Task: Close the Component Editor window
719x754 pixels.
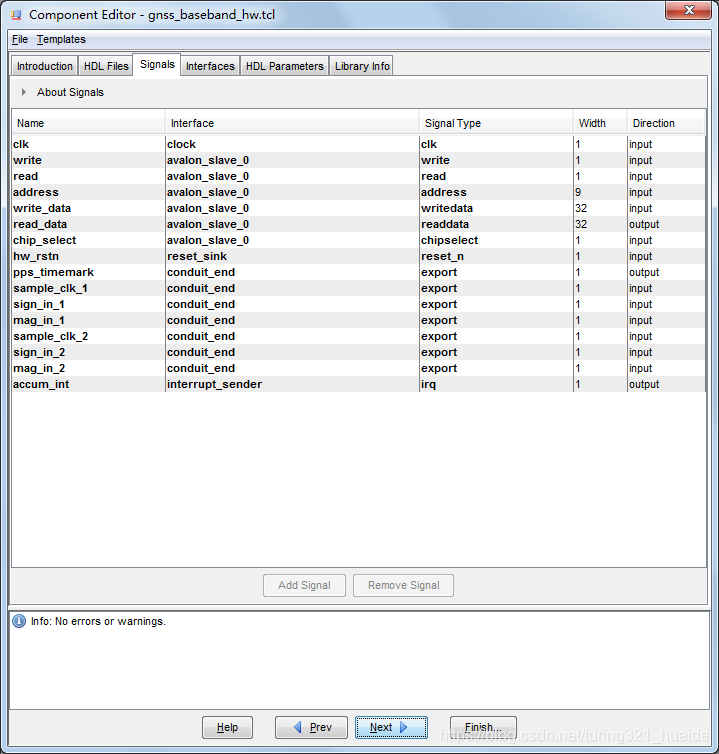Action: click(x=689, y=10)
